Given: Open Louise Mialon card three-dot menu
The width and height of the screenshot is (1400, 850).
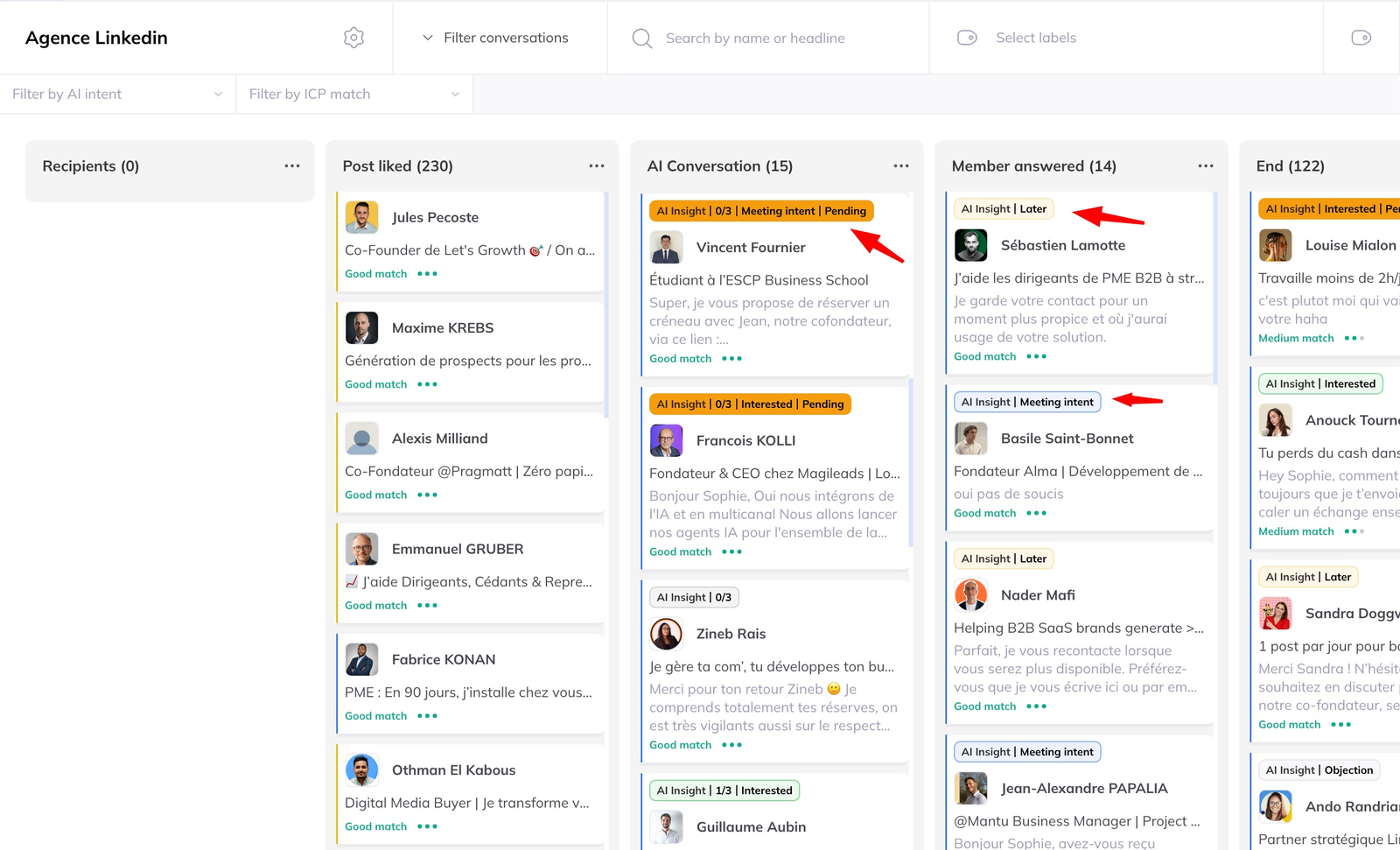Looking at the screenshot, I should (x=1354, y=338).
